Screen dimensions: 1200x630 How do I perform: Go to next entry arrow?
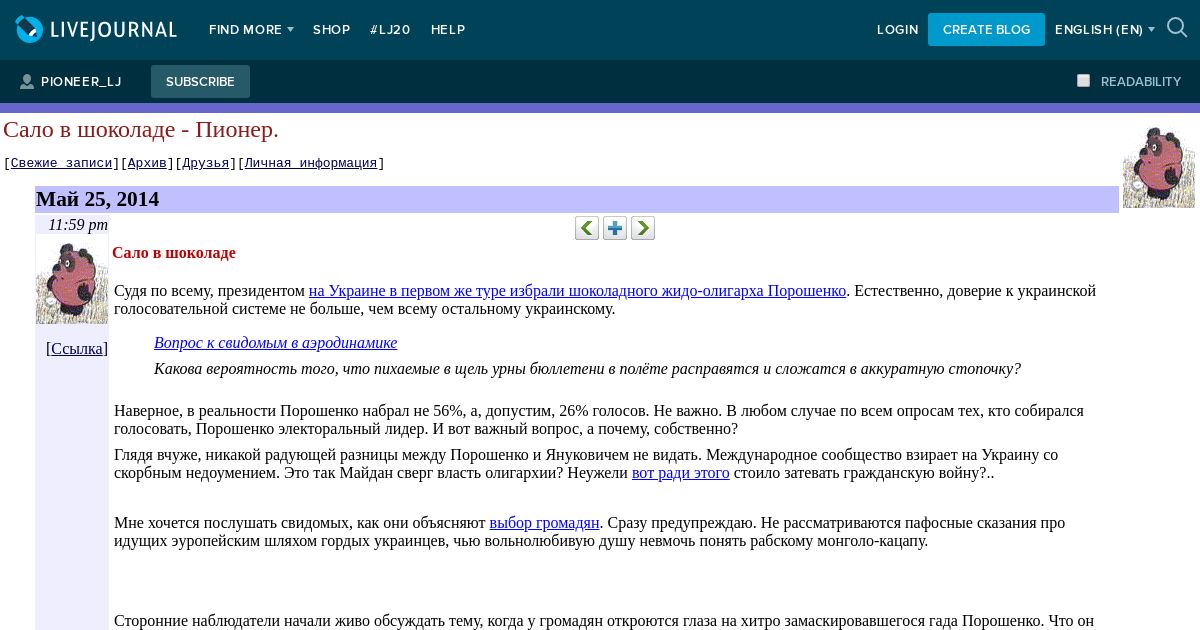pyautogui.click(x=643, y=228)
